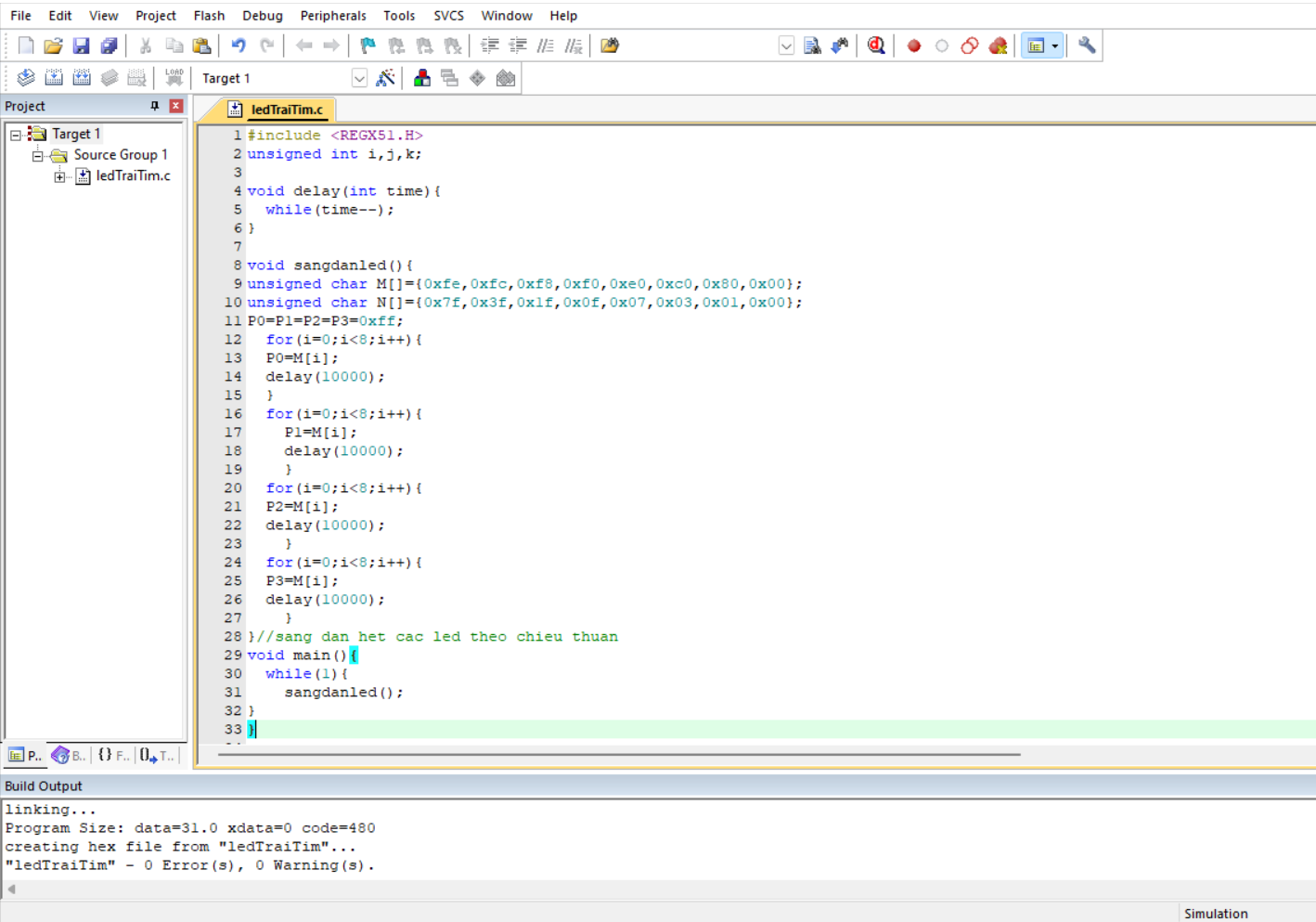1316x922 pixels.
Task: Click the Build target icon
Action: coord(54,78)
